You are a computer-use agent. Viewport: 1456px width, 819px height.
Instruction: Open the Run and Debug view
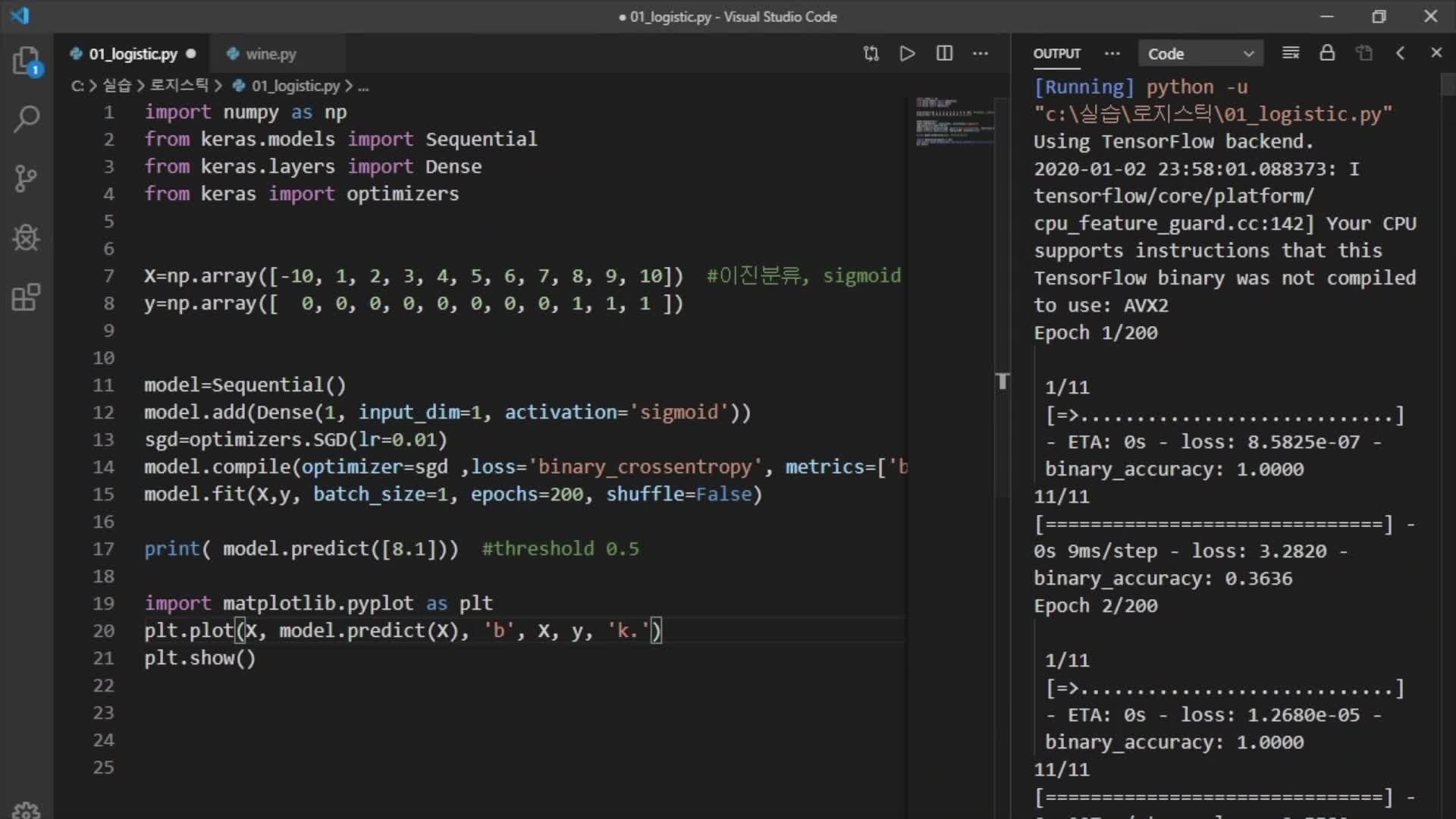click(27, 238)
